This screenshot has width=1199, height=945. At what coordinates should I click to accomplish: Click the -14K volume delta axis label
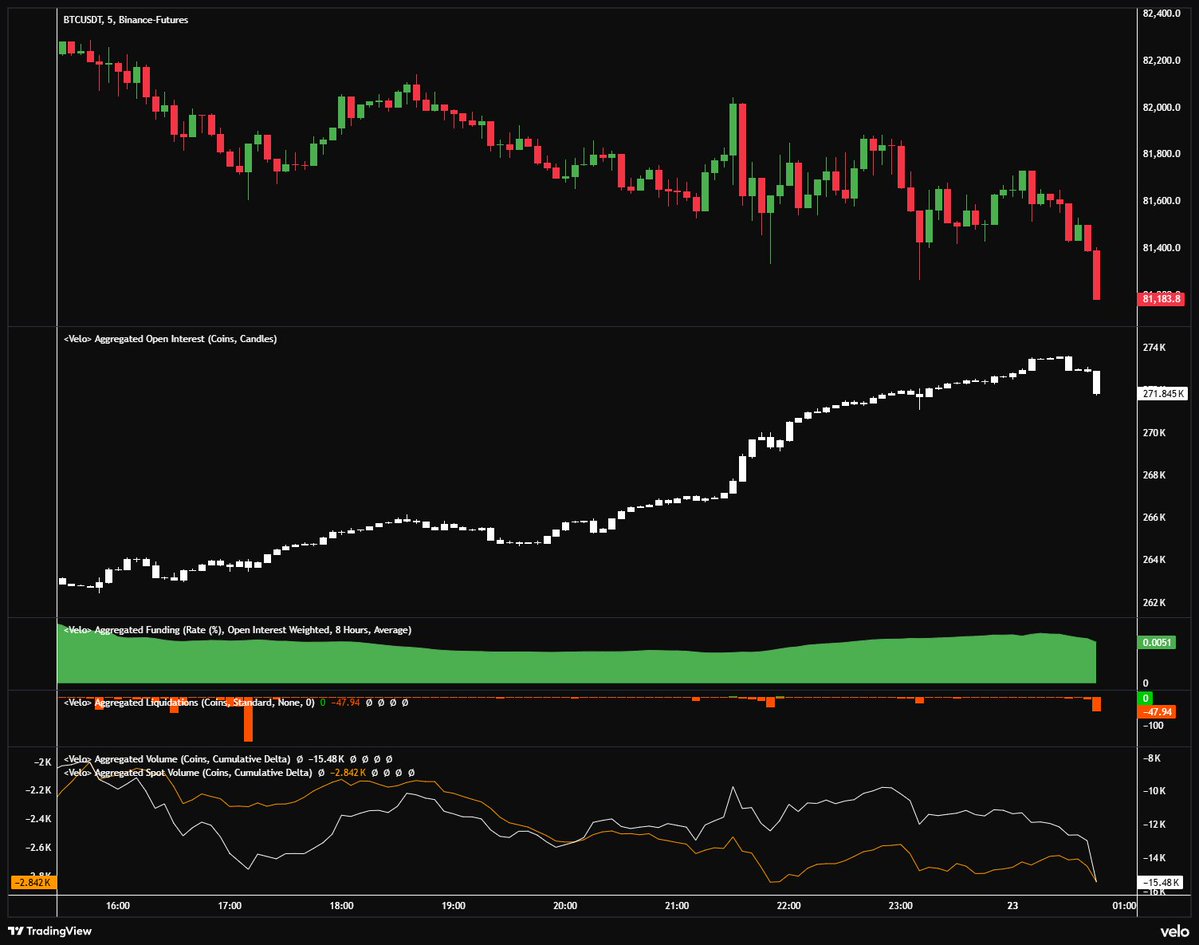tap(1154, 858)
